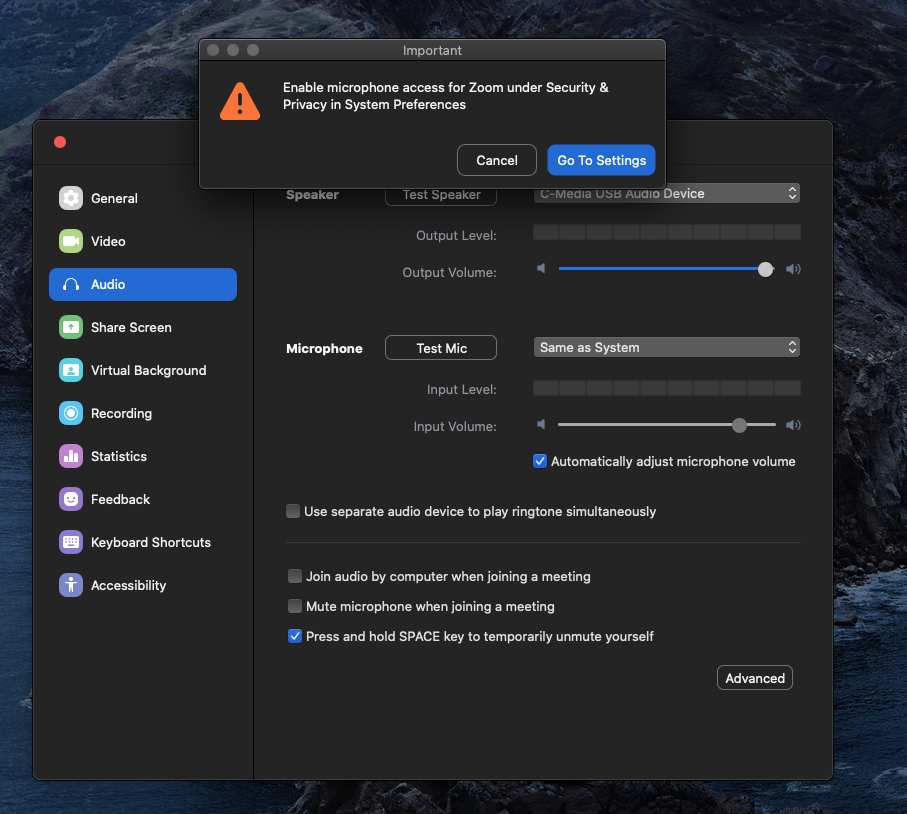Viewport: 907px width, 814px height.
Task: Click the loud output volume speaker icon
Action: click(x=793, y=269)
